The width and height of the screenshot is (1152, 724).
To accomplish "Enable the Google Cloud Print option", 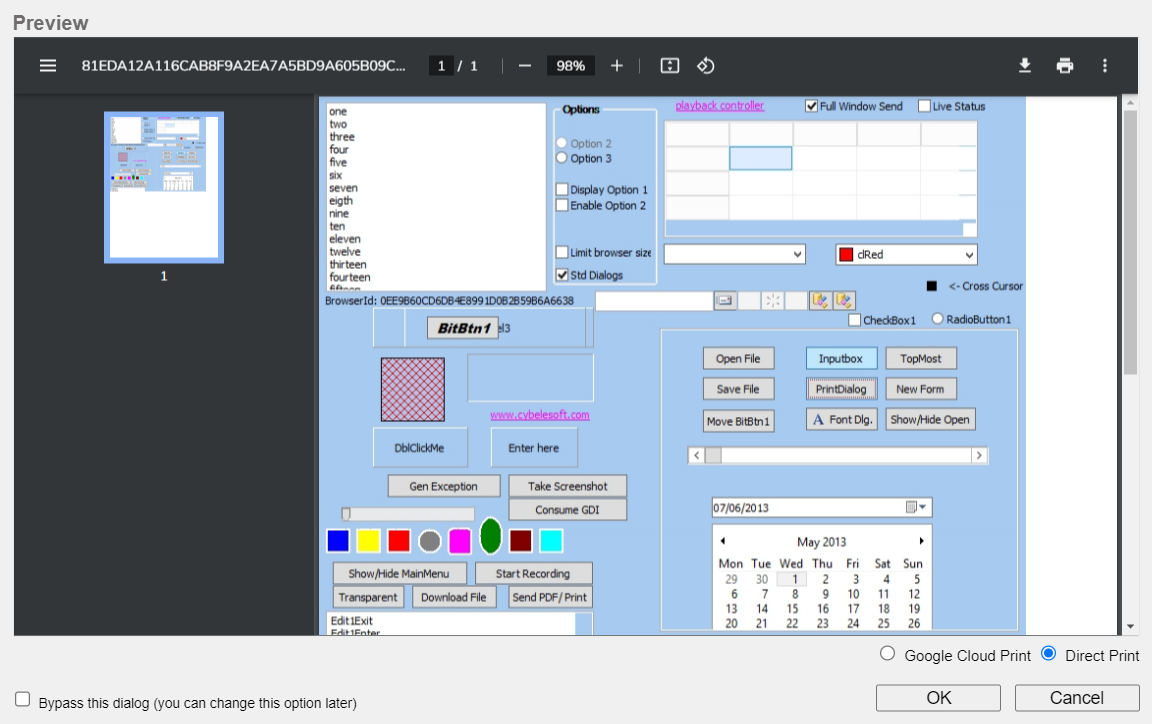I will (887, 653).
